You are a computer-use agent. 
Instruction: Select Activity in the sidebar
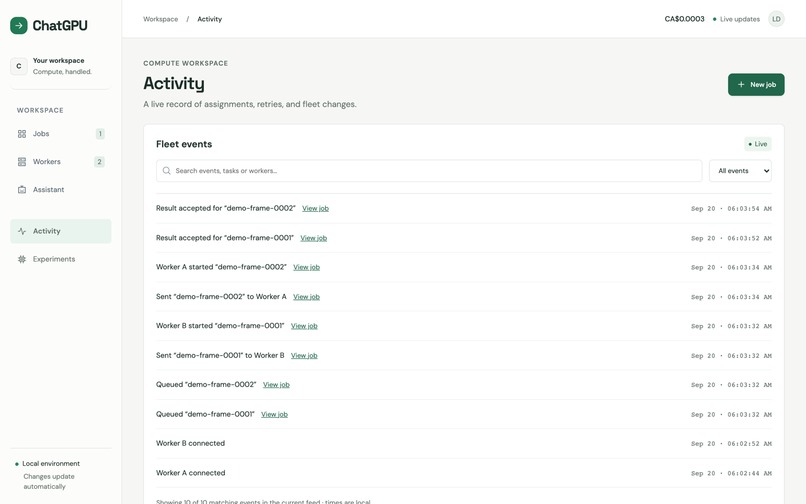(61, 231)
